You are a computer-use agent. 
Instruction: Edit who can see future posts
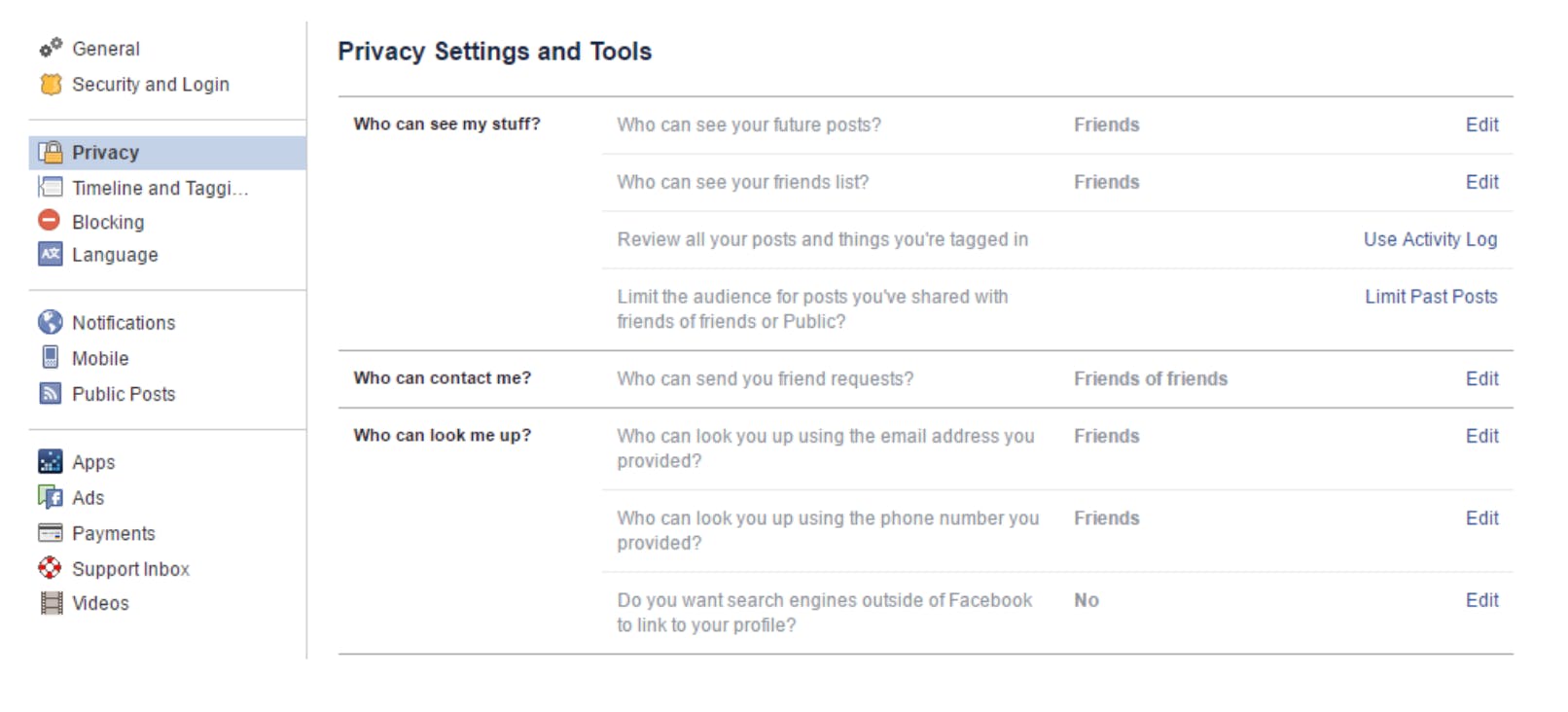(1481, 125)
